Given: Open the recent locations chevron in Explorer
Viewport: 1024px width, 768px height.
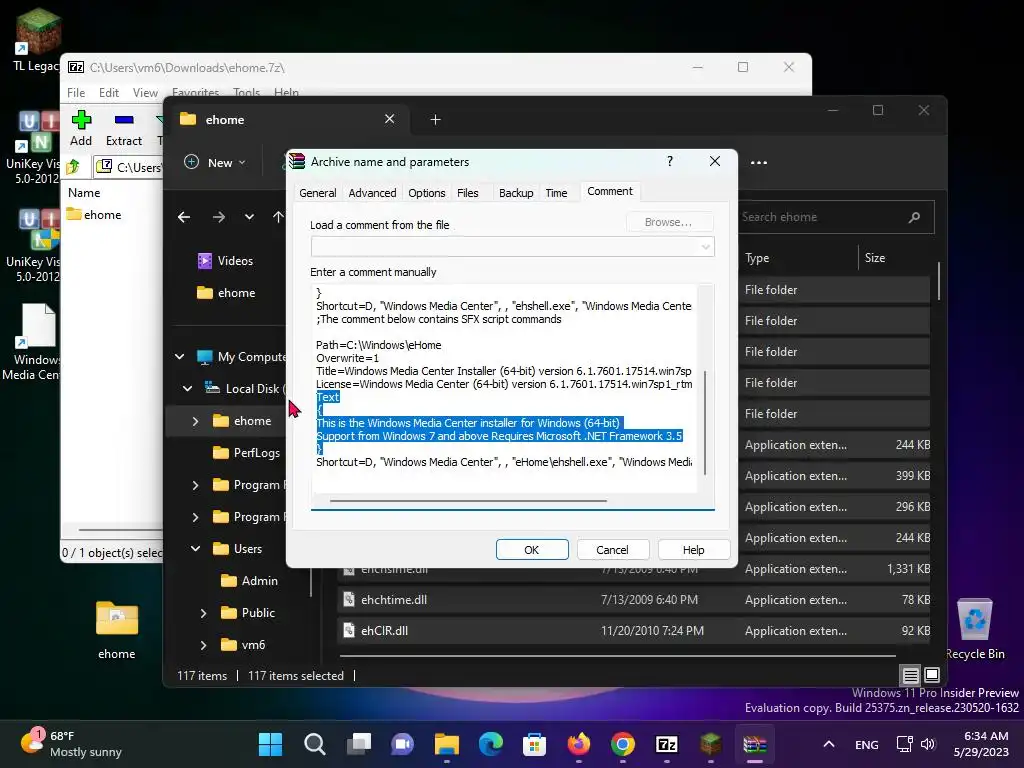Looking at the screenshot, I should (x=249, y=217).
